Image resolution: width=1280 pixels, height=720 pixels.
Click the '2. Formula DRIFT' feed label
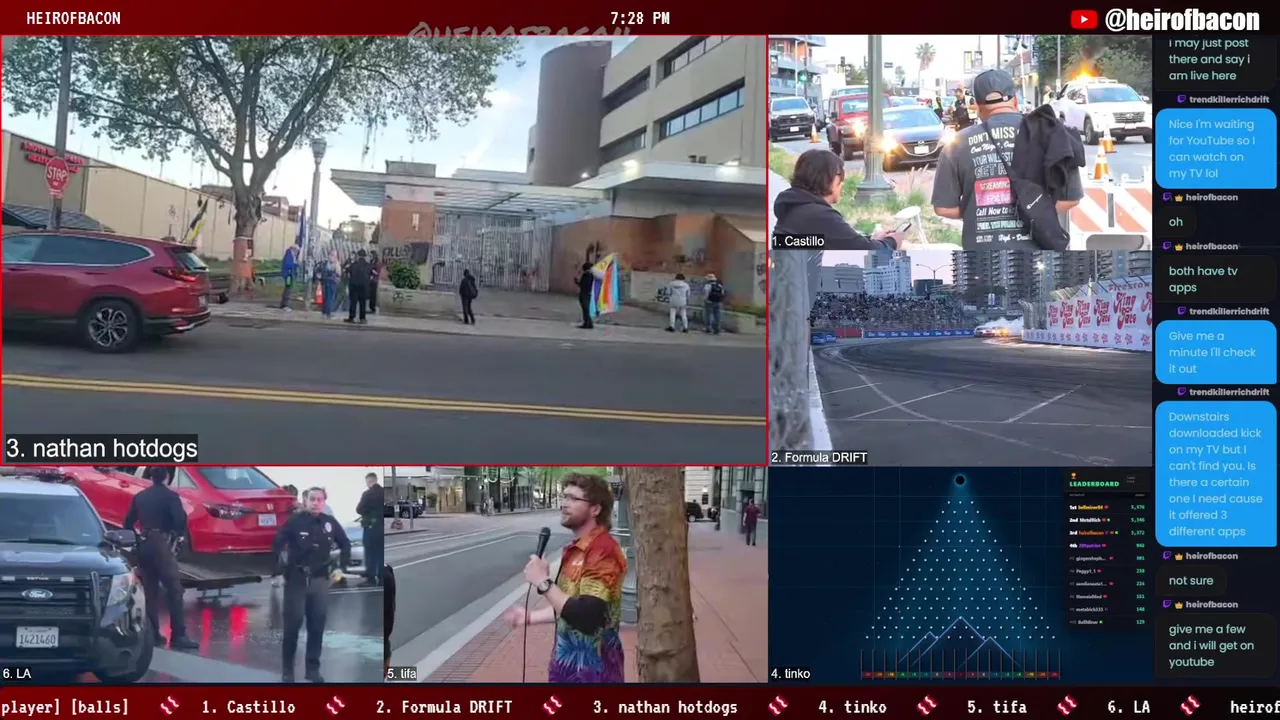pos(819,458)
